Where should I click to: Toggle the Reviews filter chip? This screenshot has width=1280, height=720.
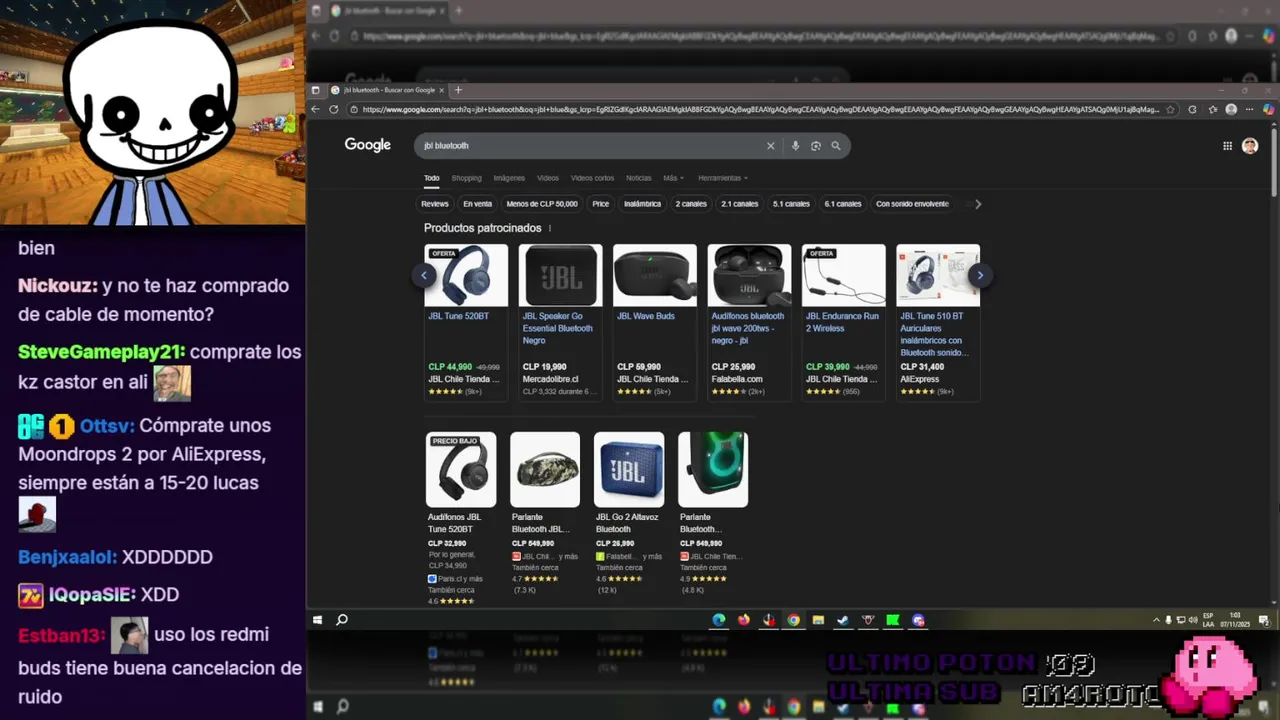(x=435, y=204)
